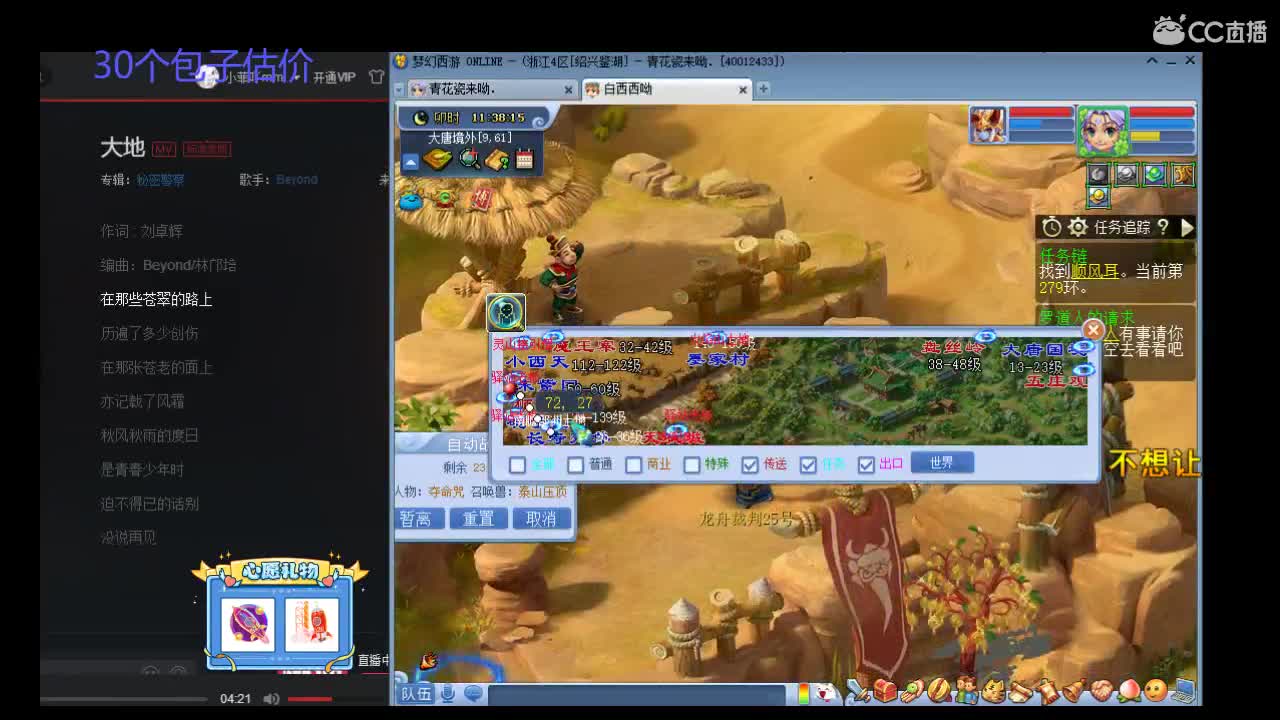Click the purple gift in 心愿礼物 panel
1280x720 pixels.
pos(248,624)
